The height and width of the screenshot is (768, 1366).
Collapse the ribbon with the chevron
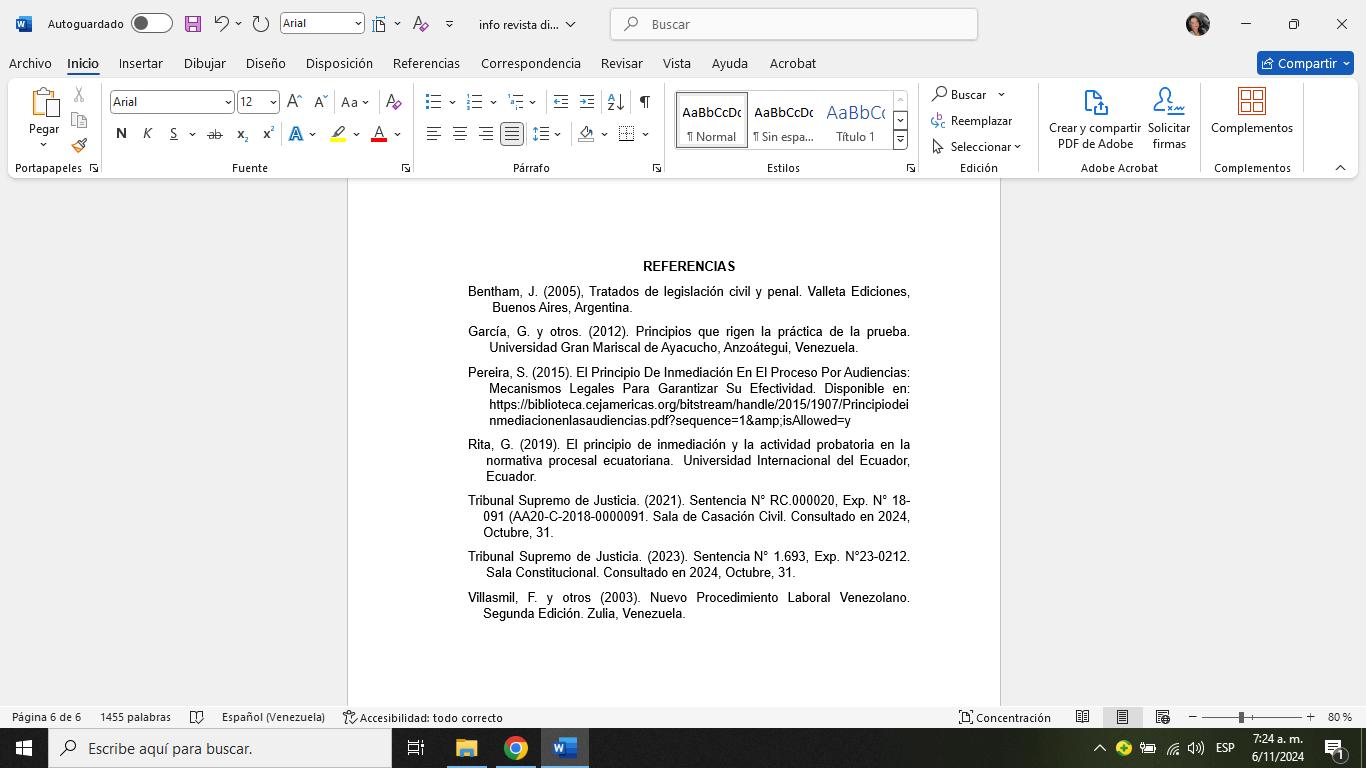(1340, 168)
